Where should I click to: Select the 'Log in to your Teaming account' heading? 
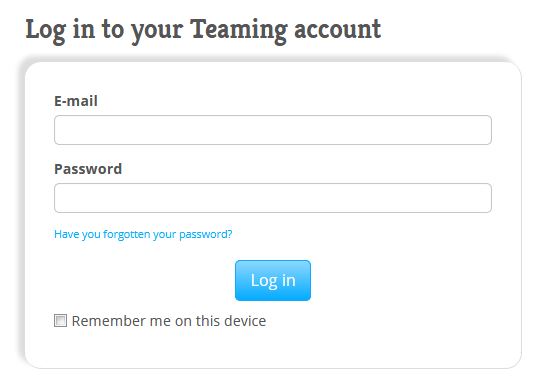pos(203,30)
